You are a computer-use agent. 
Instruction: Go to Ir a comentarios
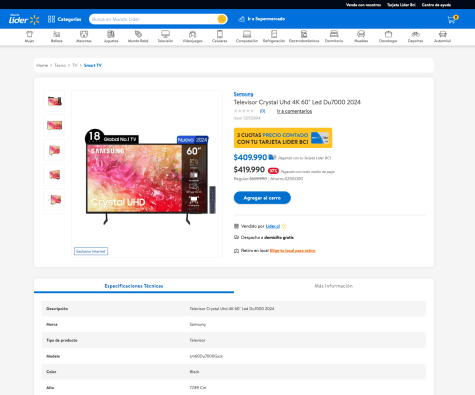click(x=294, y=111)
